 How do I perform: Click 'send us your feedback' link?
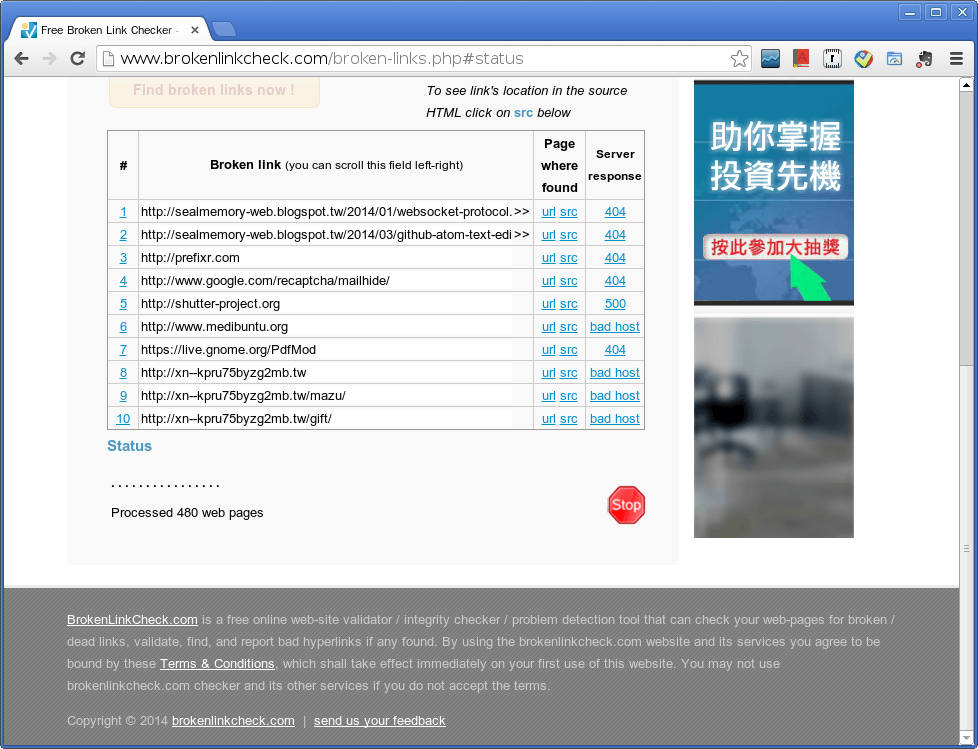pos(379,721)
